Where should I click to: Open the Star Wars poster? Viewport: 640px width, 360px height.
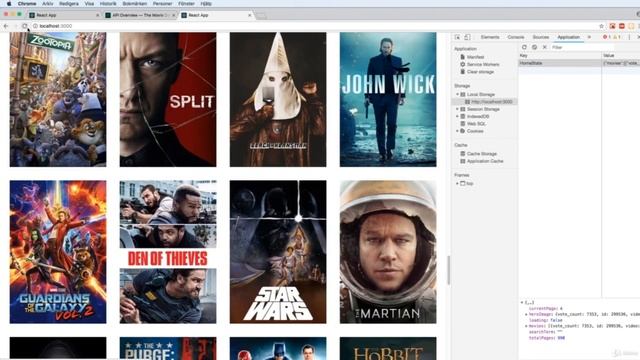point(278,252)
